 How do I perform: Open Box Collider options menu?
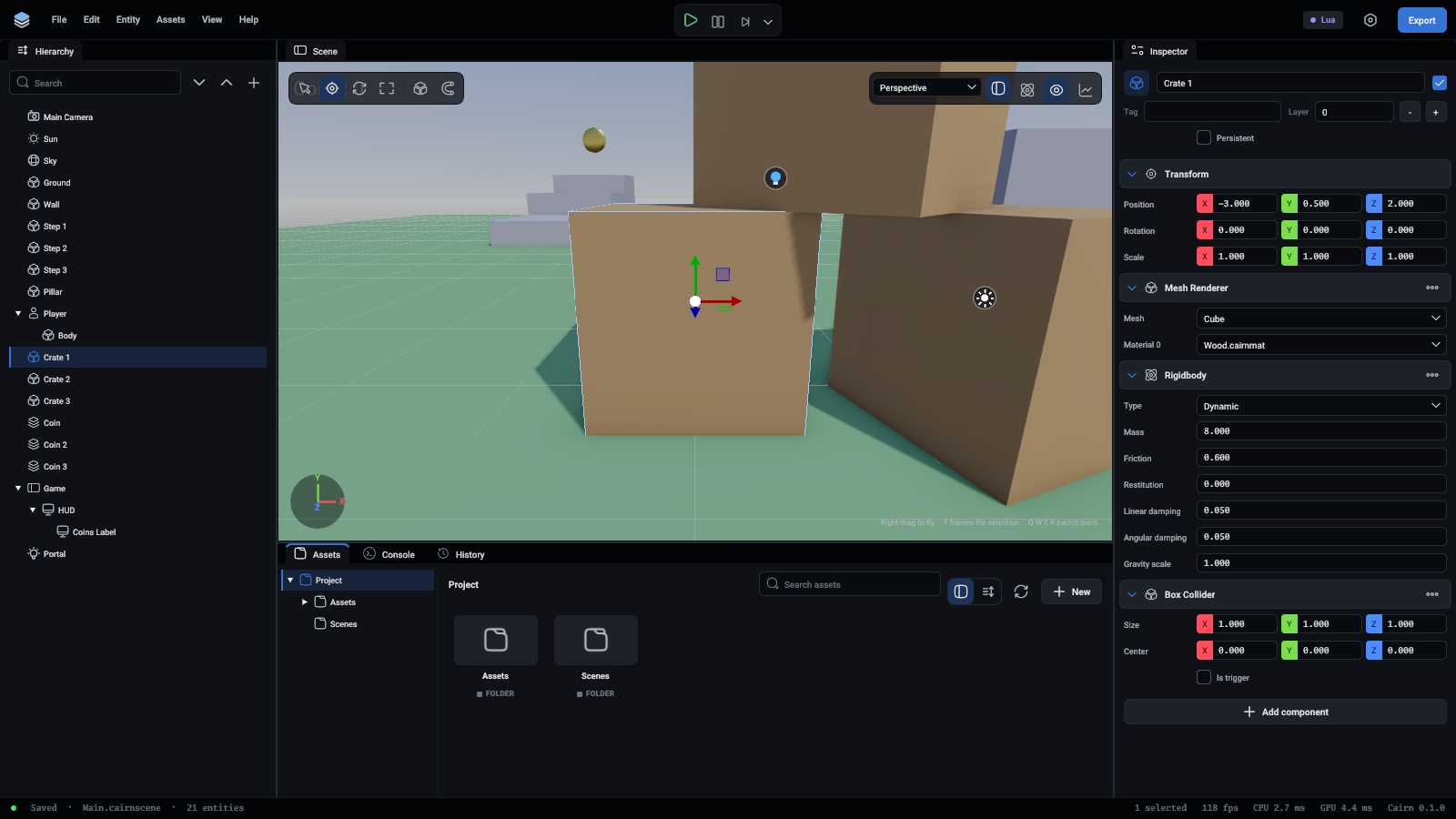(x=1432, y=594)
